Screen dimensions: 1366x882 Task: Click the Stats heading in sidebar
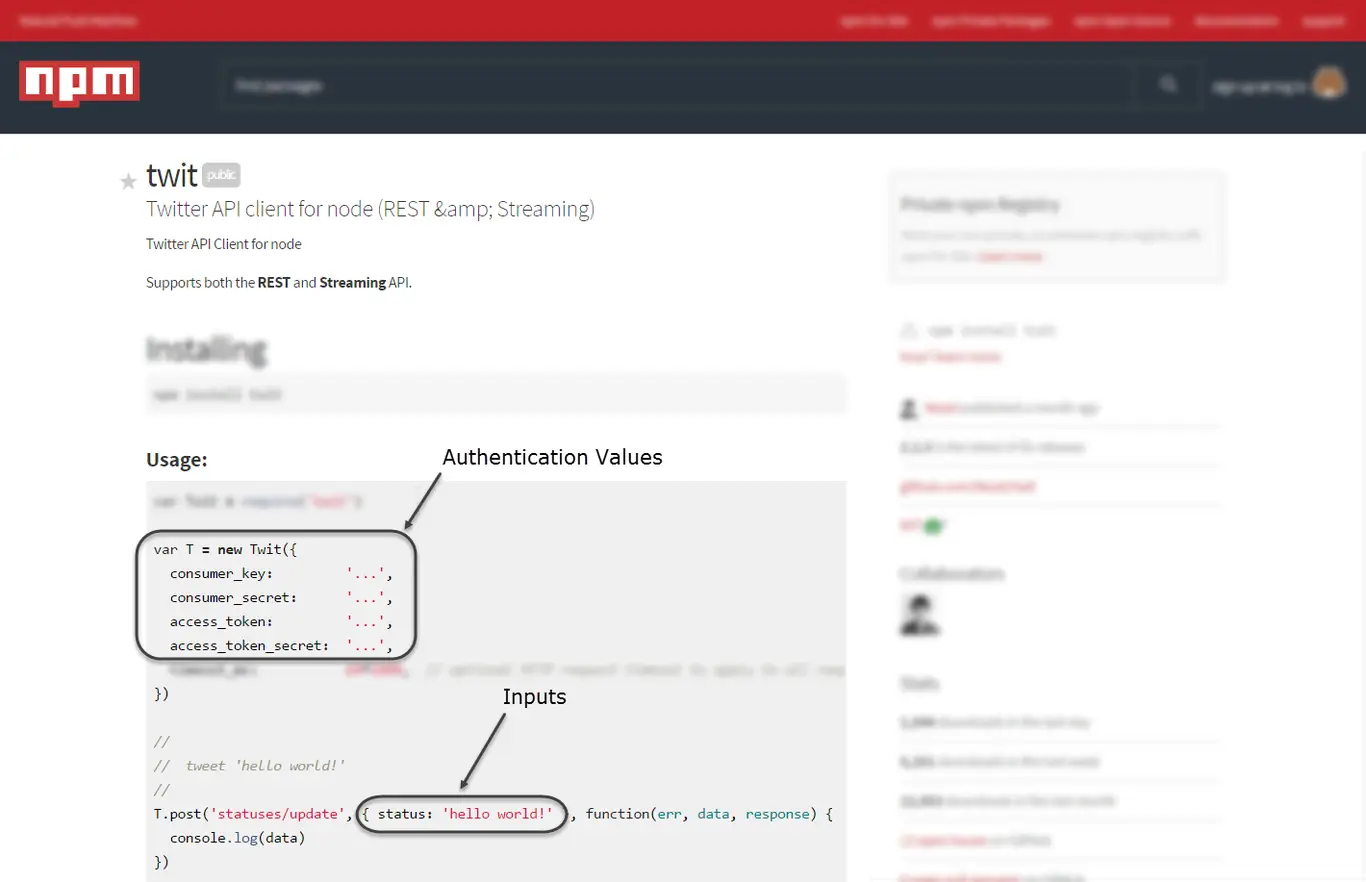[x=920, y=684]
